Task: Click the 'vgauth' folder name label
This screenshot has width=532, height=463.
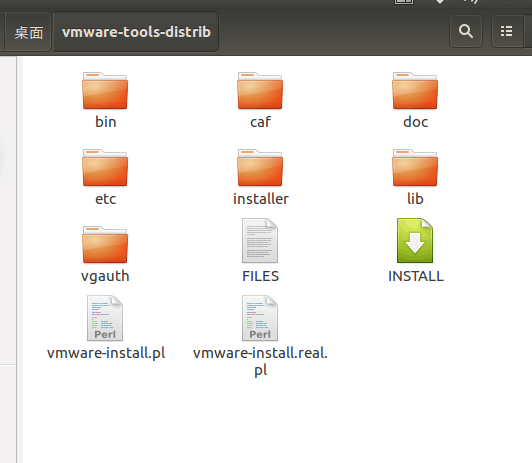Action: tap(105, 276)
